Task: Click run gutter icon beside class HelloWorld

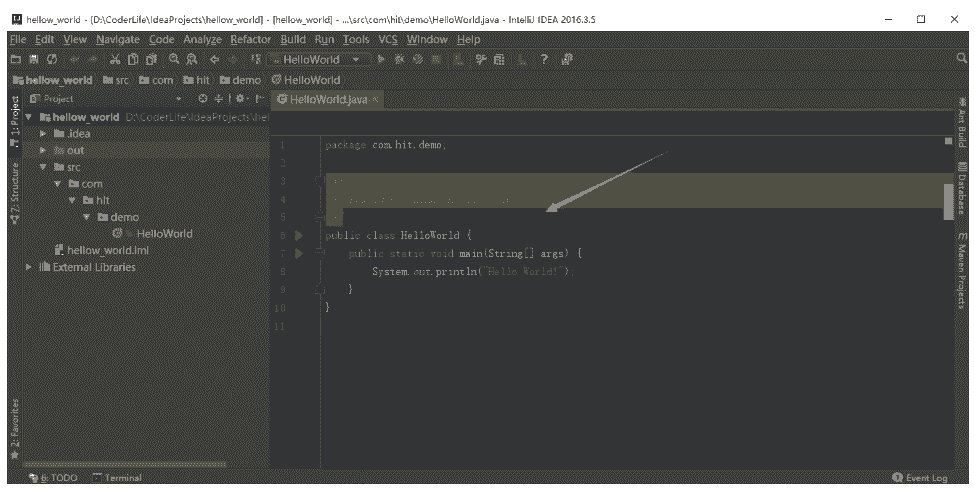Action: click(298, 236)
